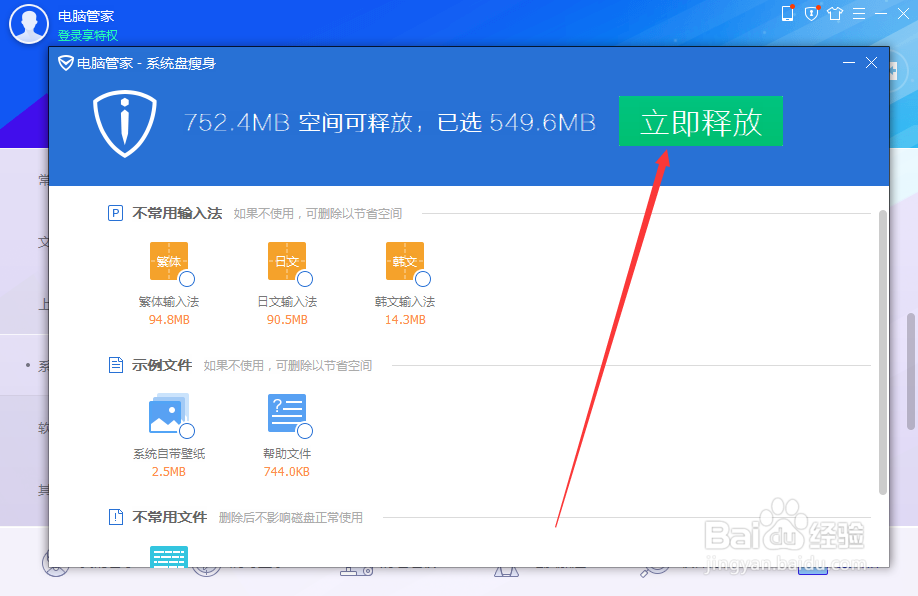Click the document icon beside 示例文件 section
918x596 pixels.
click(x=115, y=365)
